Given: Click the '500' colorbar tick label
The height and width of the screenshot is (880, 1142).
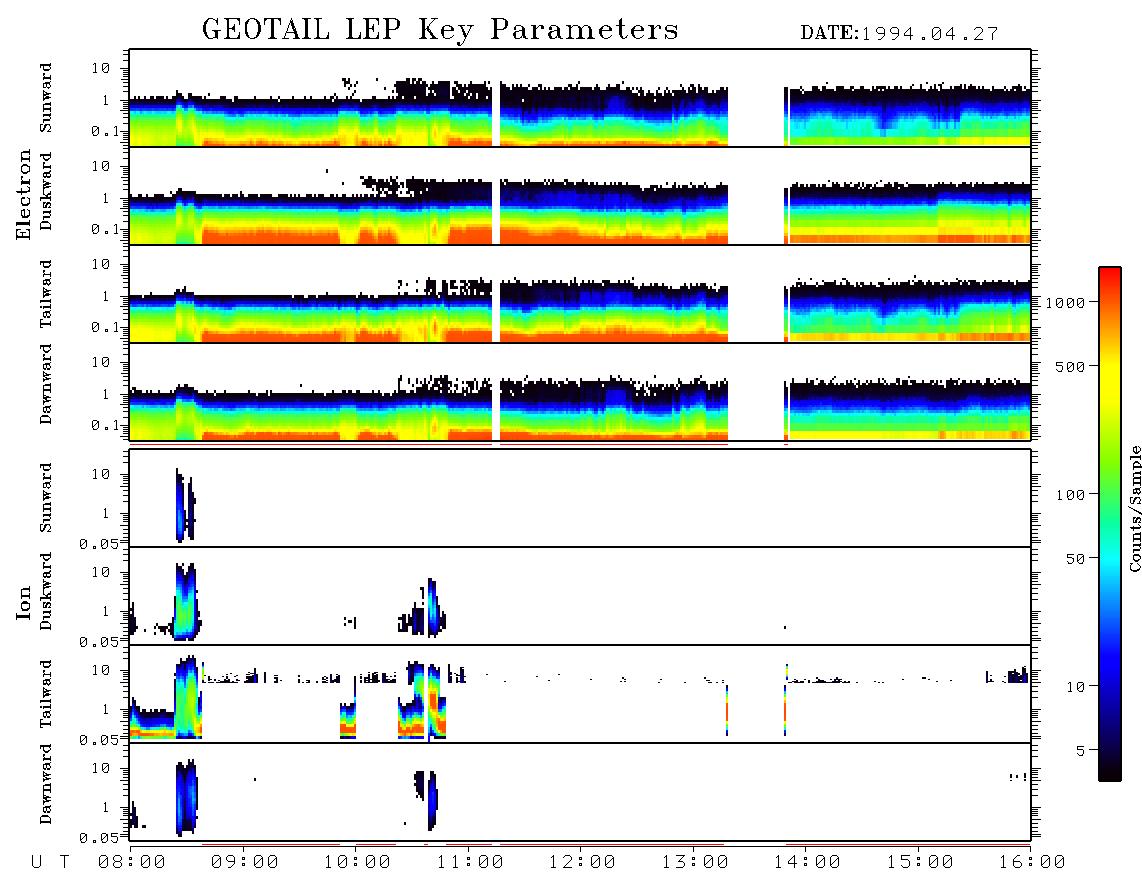Looking at the screenshot, I should click(1070, 366).
